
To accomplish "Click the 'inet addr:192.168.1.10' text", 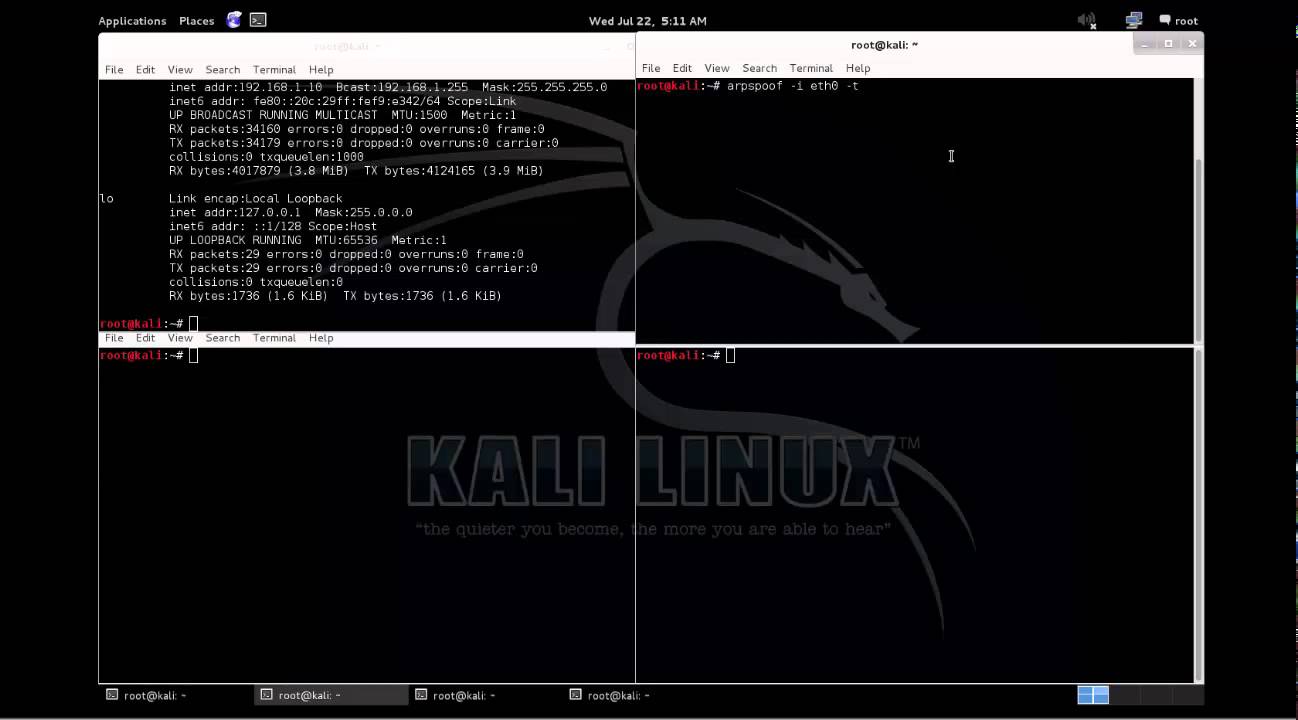I will point(245,87).
